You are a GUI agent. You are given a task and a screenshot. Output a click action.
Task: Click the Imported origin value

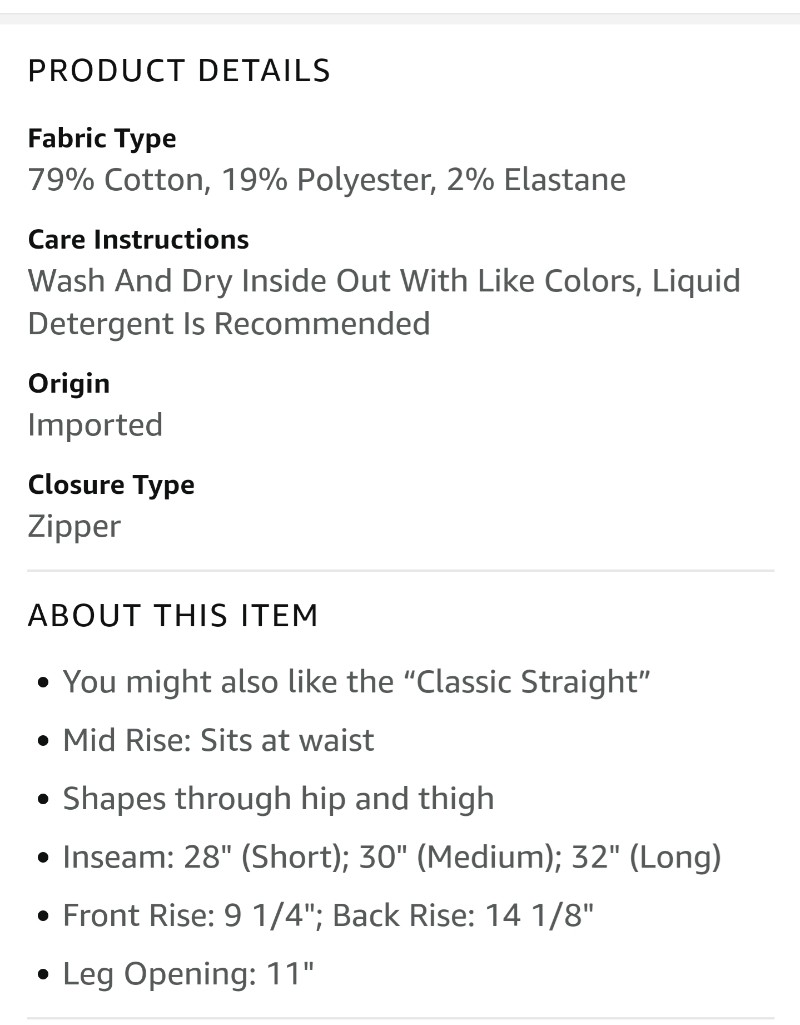pyautogui.click(x=95, y=425)
